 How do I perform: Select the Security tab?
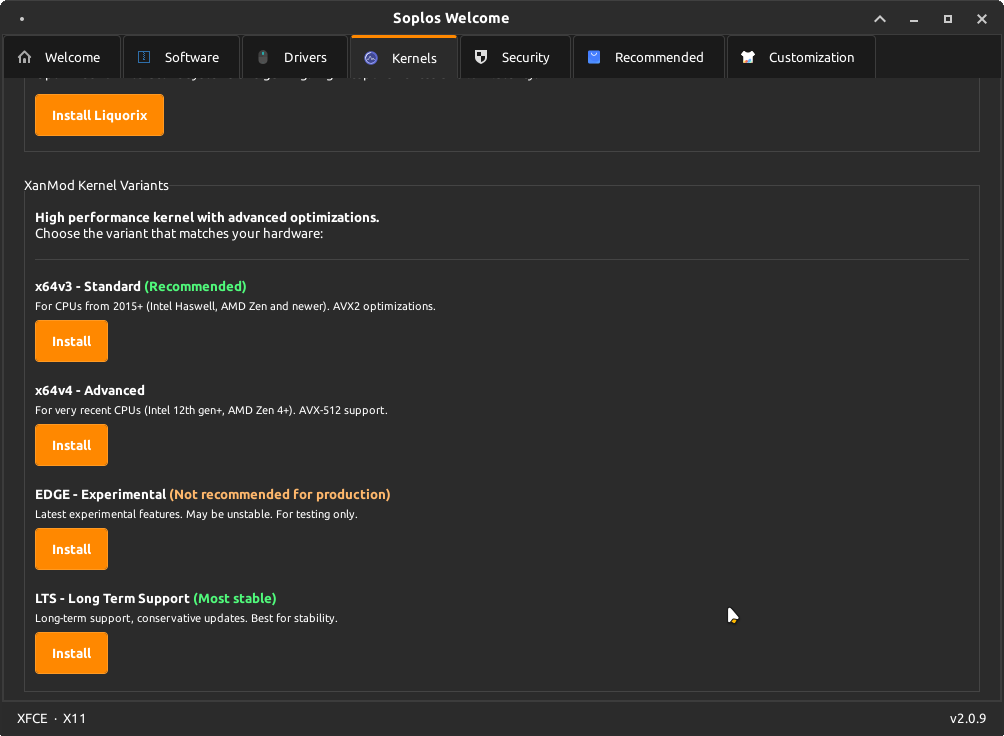click(x=515, y=57)
